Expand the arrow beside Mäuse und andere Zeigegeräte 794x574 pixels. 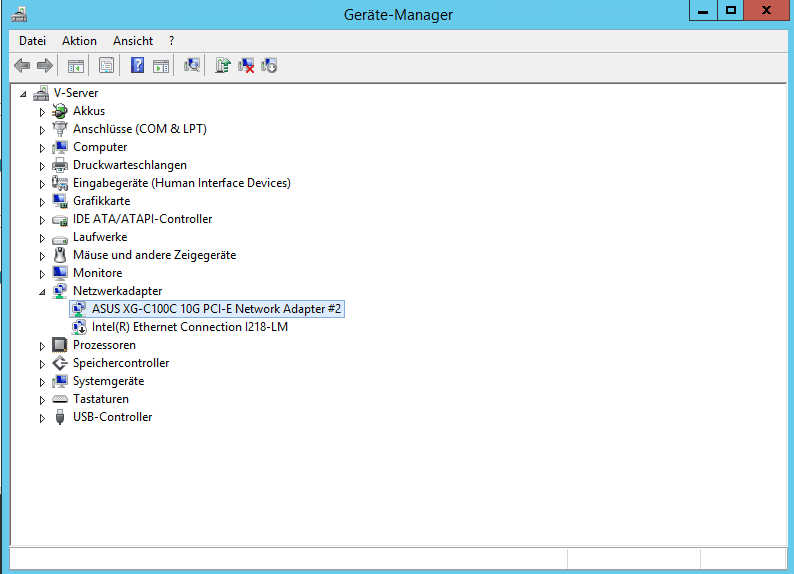pyautogui.click(x=42, y=256)
